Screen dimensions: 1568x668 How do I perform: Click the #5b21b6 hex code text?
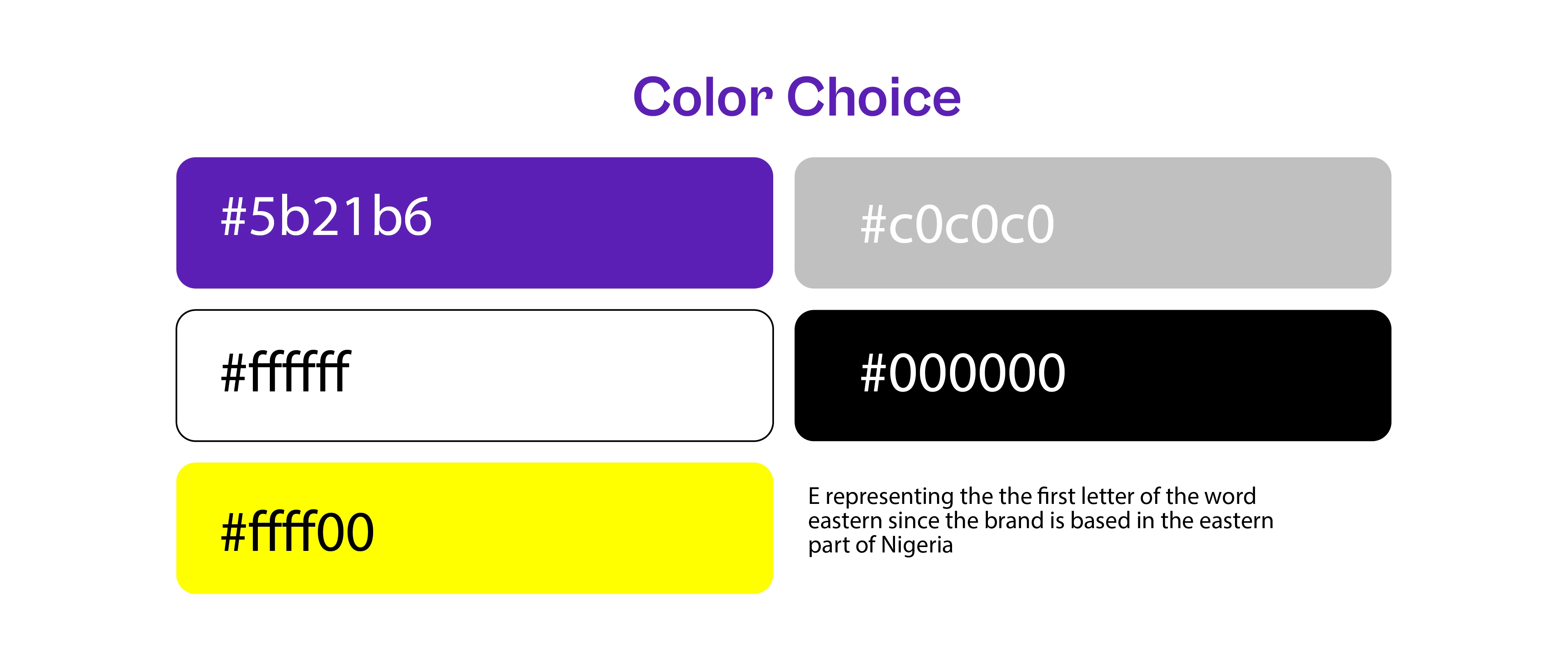click(326, 216)
